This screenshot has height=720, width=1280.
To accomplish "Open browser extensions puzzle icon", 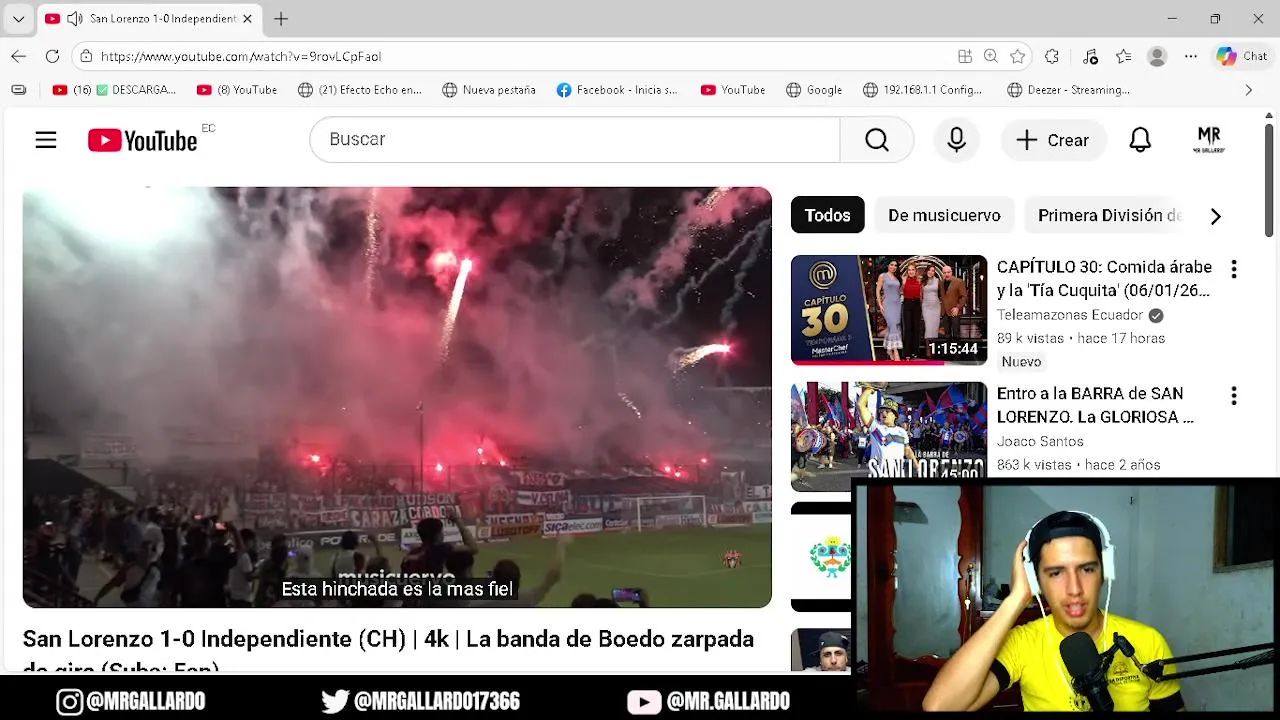I will pyautogui.click(x=1052, y=56).
